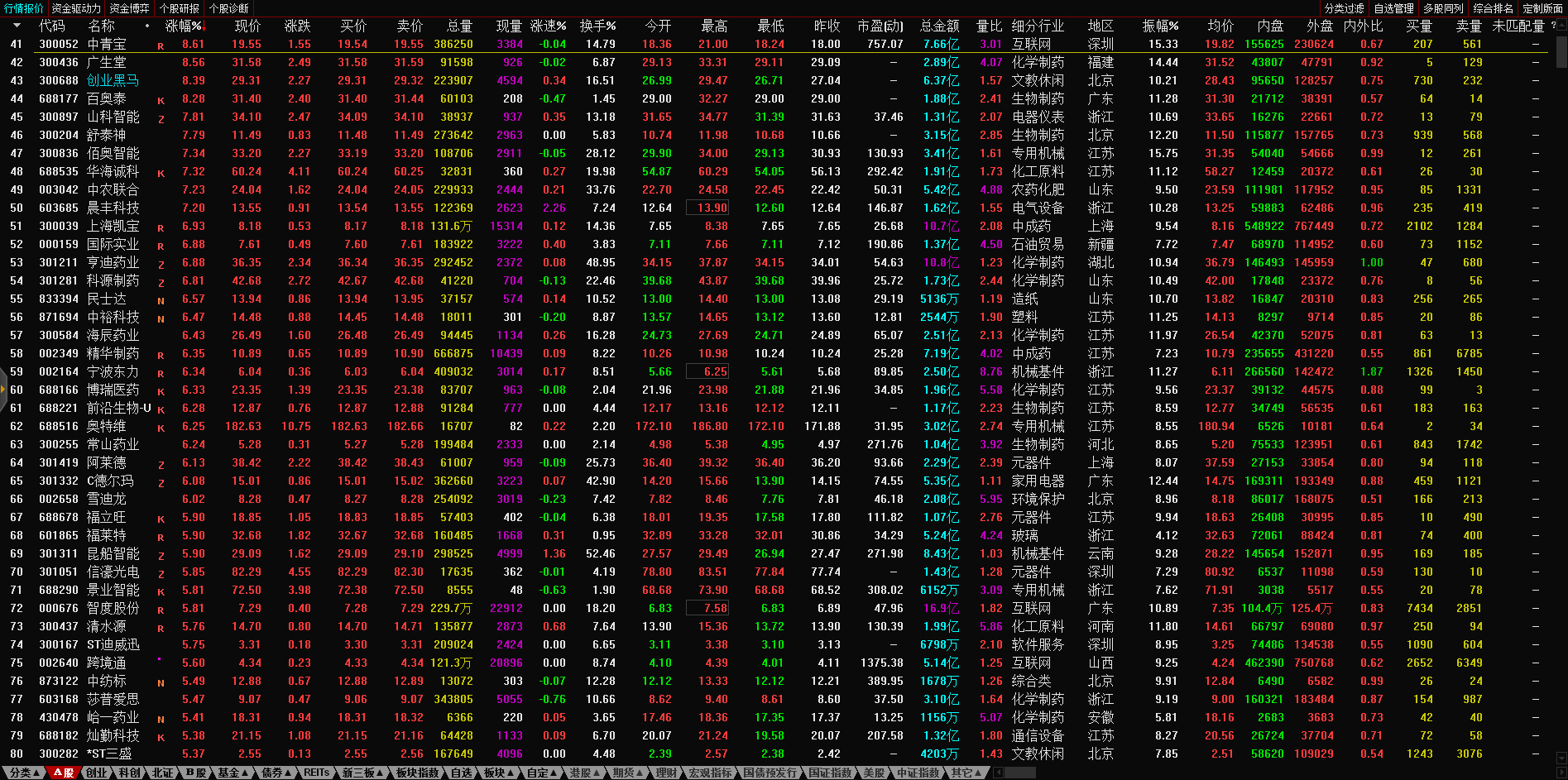Viewport: 1568px width, 780px height.
Task: Open the column menu triangle before 代码
Action: 17,26
